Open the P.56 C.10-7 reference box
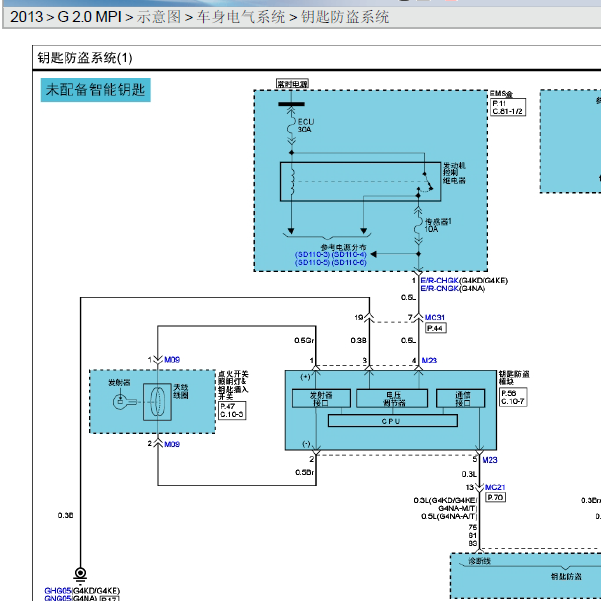Viewport: 601px width, 601px height. 514,397
